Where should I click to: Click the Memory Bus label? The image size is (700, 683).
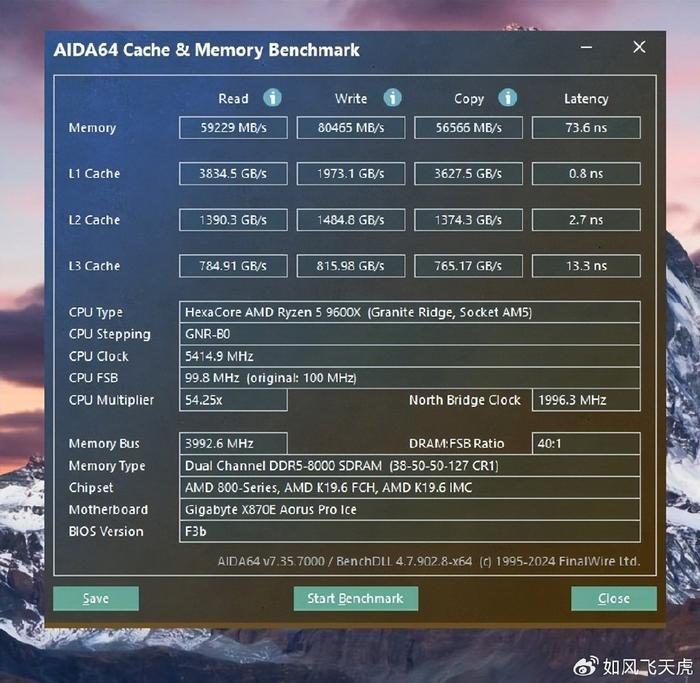(104, 444)
